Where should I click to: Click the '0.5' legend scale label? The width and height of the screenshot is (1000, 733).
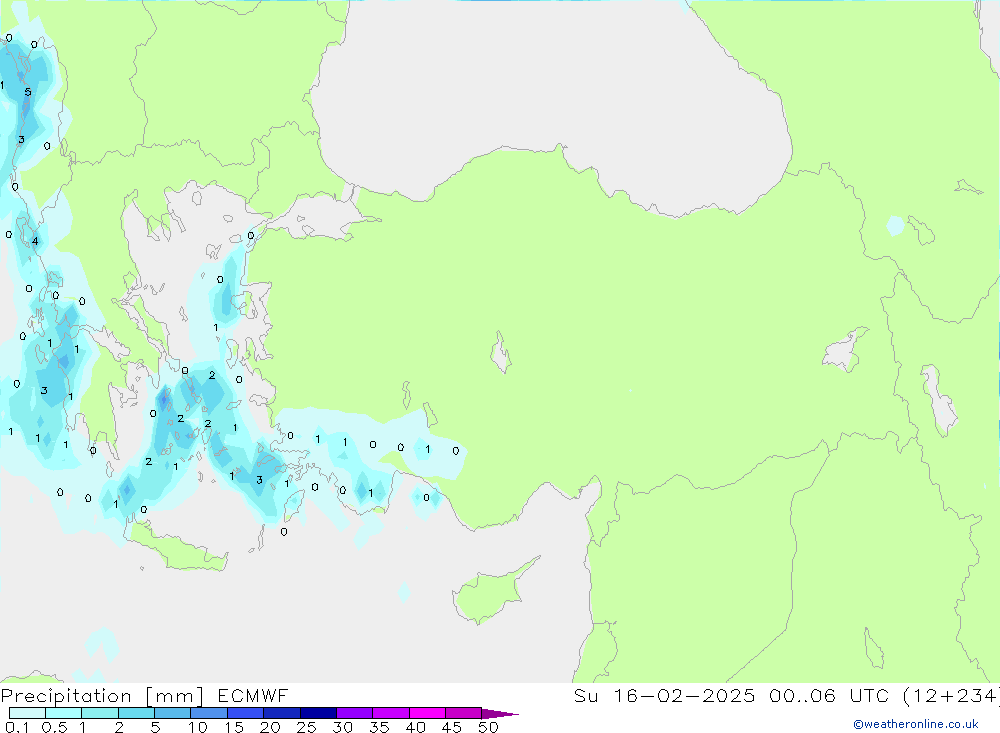click(54, 727)
